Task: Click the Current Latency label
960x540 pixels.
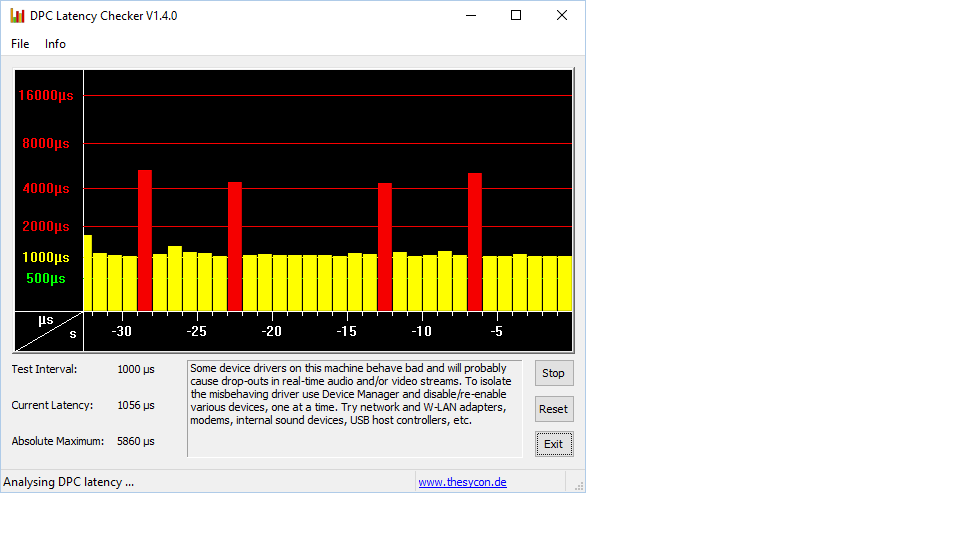Action: pyautogui.click(x=52, y=405)
